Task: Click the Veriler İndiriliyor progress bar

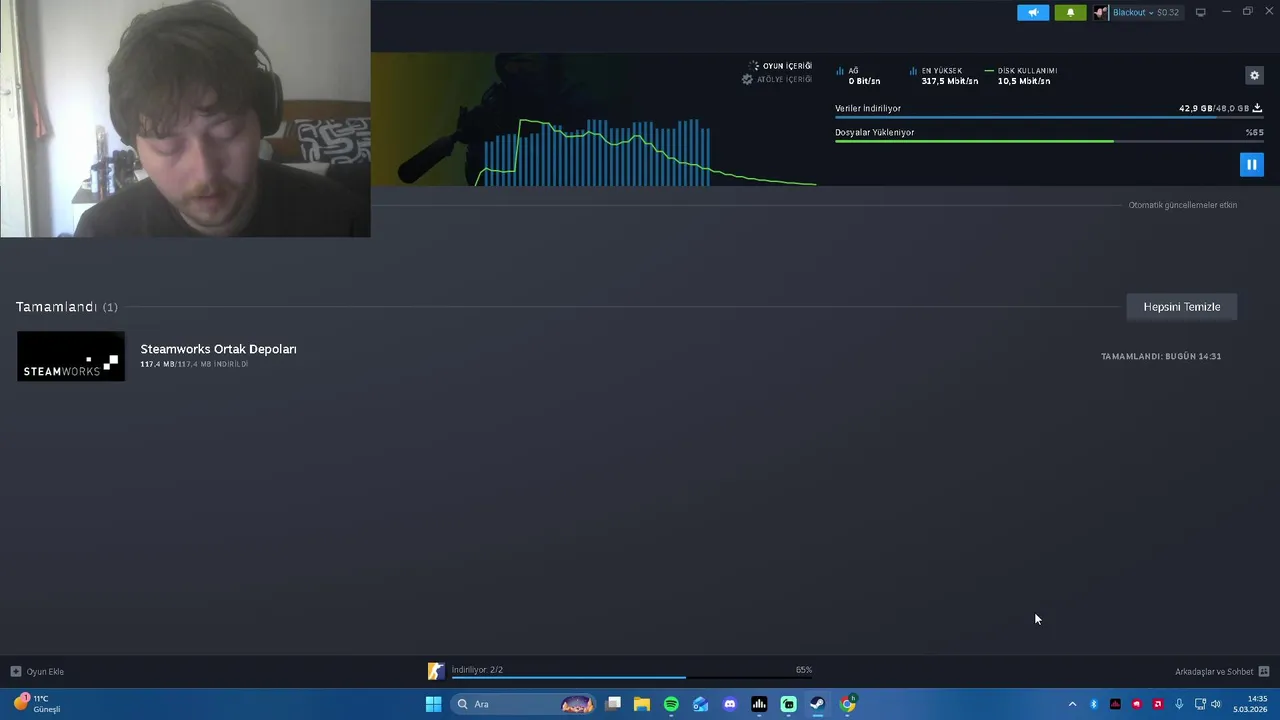Action: click(x=1048, y=118)
